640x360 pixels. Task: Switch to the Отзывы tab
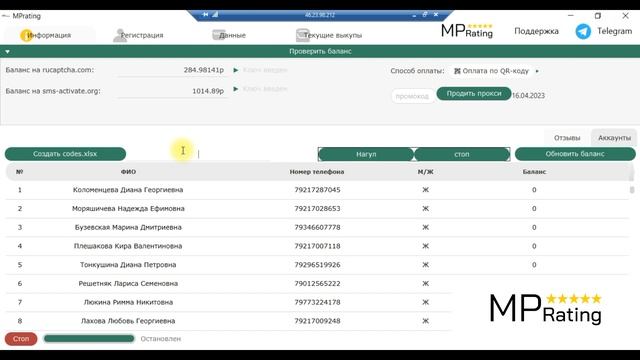click(567, 138)
